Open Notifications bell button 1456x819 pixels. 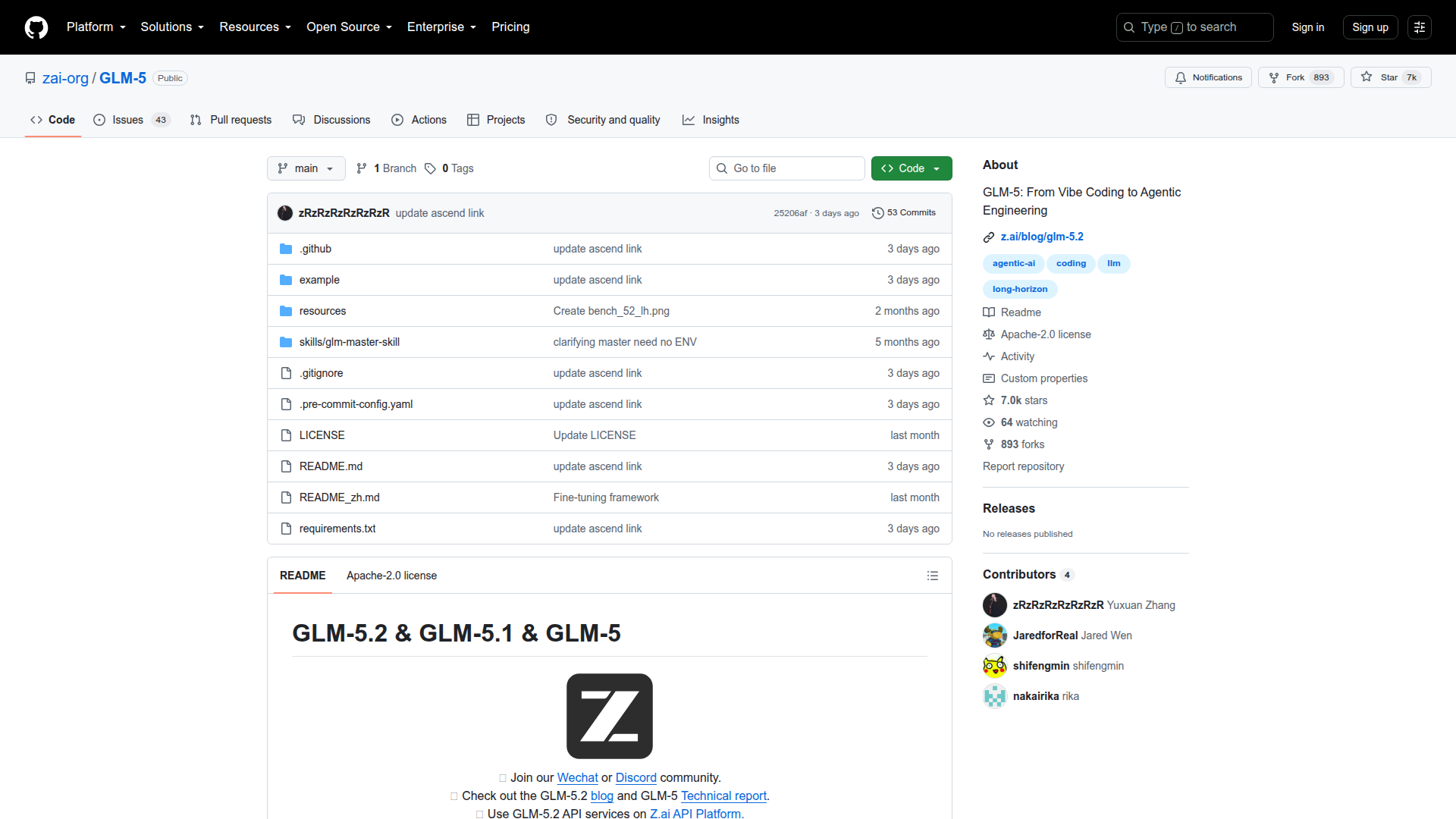[x=1208, y=77]
